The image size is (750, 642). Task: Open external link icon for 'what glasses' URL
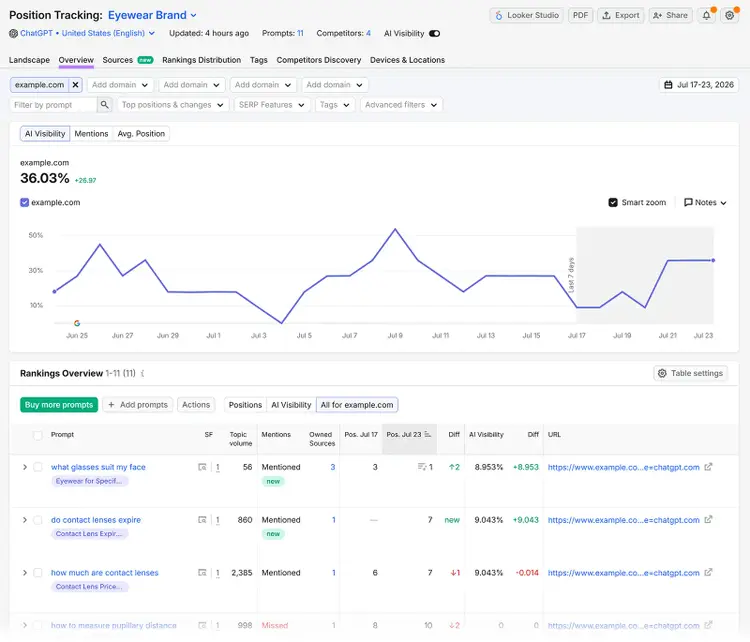(708, 467)
